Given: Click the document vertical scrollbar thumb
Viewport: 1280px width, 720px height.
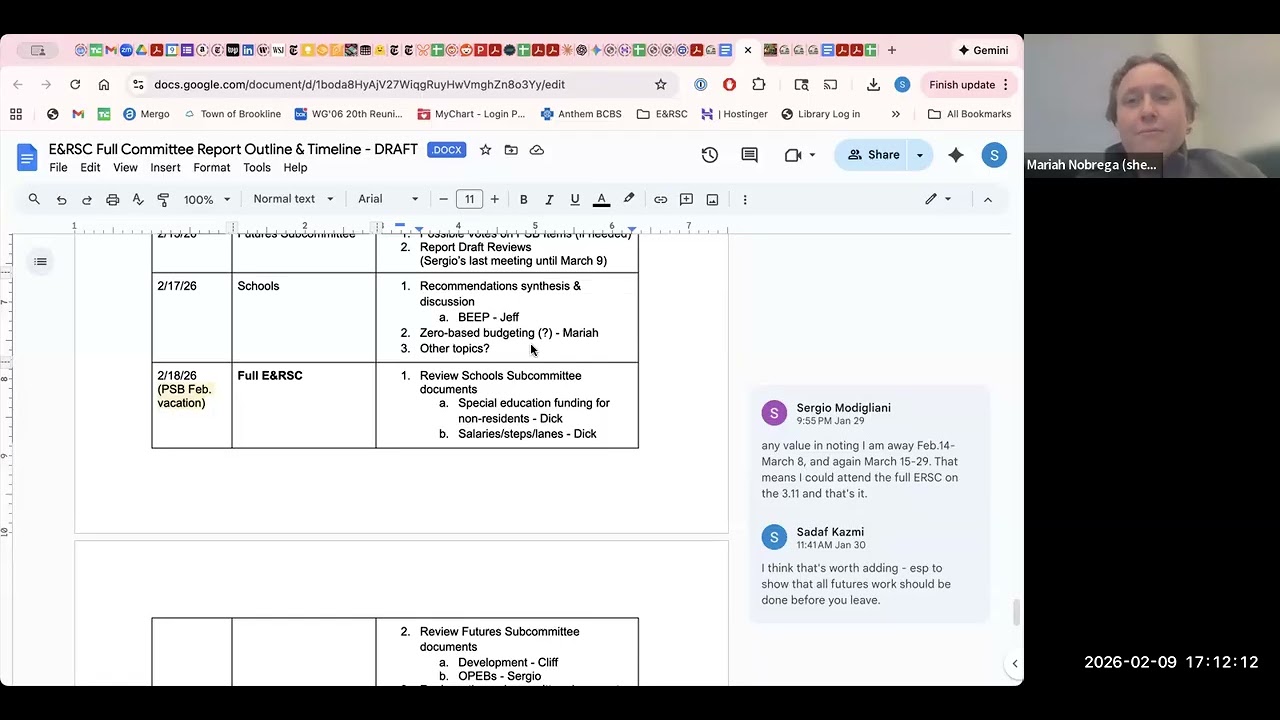Looking at the screenshot, I should click(x=1017, y=612).
